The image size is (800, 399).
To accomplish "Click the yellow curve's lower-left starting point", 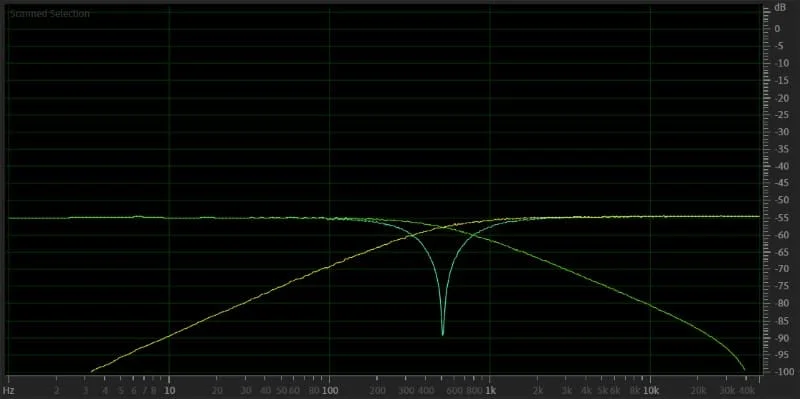I will click(91, 371).
